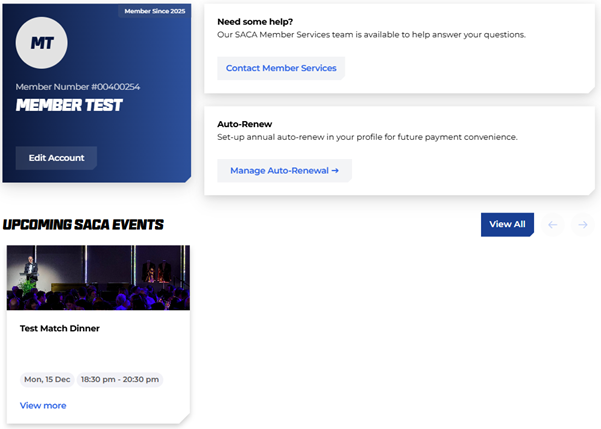Open Manage Auto-Renewal settings
601x429 pixels.
[x=284, y=171]
